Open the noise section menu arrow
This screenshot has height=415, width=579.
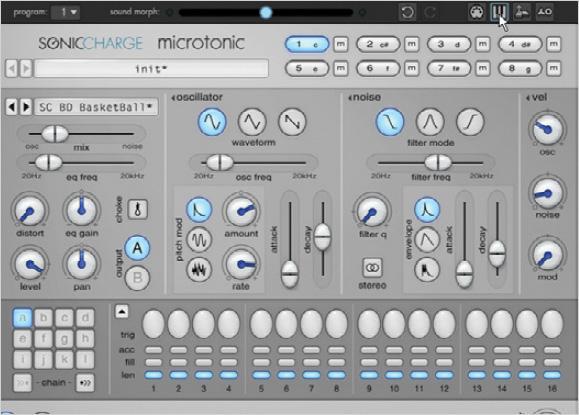pos(350,98)
